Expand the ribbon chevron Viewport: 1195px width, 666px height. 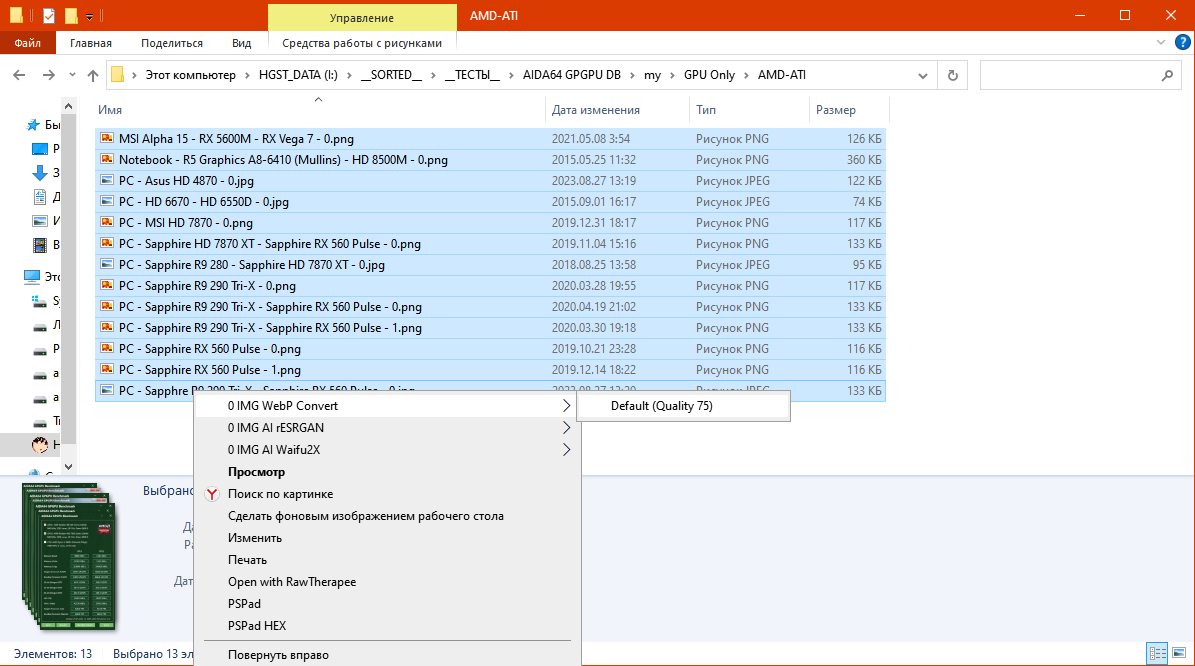pyautogui.click(x=1161, y=43)
